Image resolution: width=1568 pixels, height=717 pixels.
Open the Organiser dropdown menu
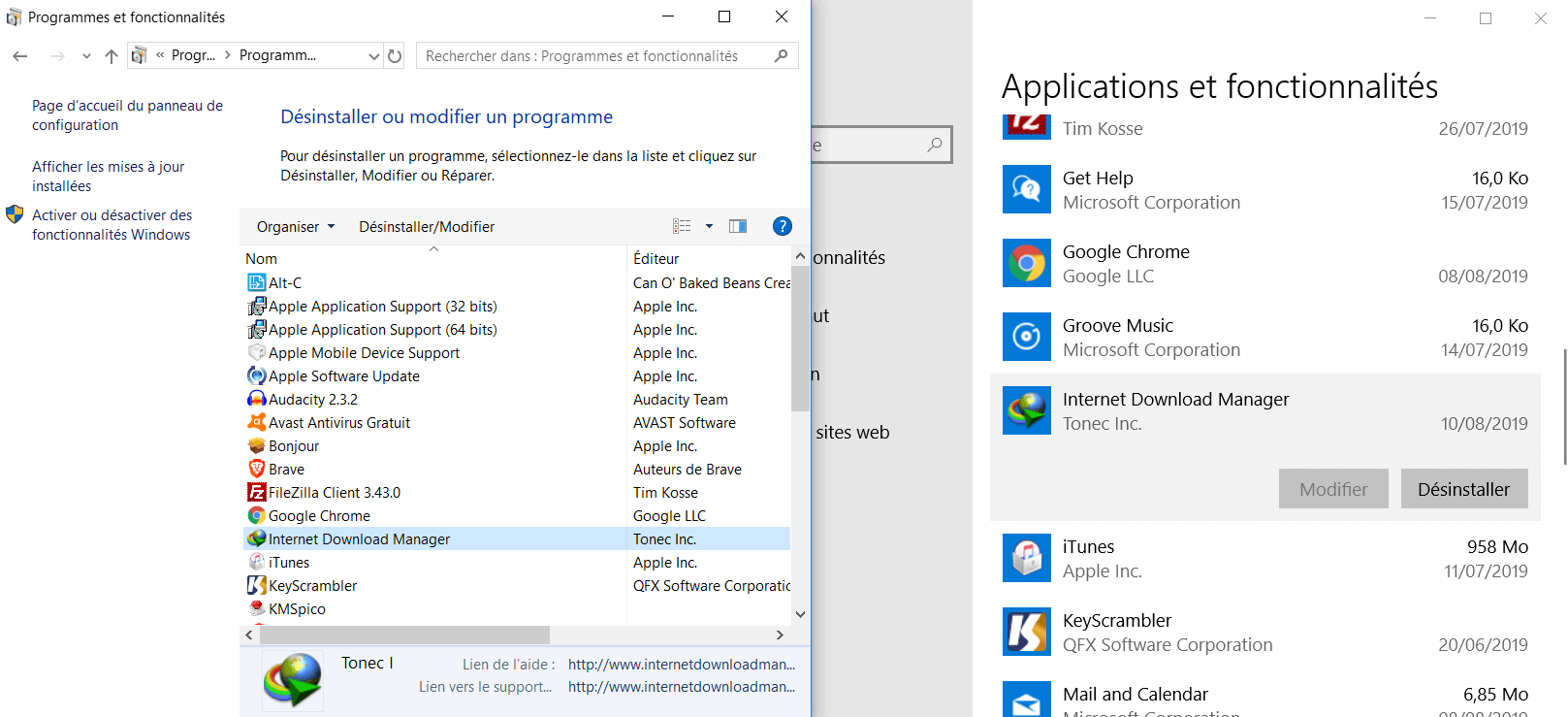[296, 226]
